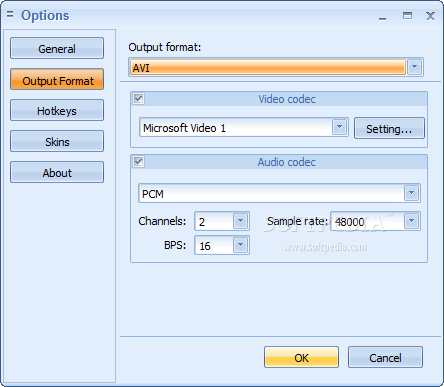Go to the Skins section
Image resolution: width=444 pixels, height=387 pixels.
click(57, 141)
